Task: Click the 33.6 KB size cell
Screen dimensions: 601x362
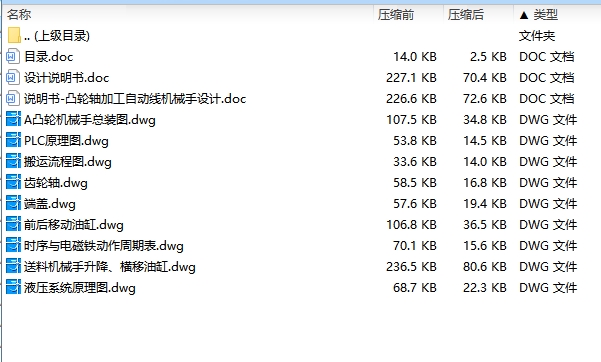Action: [x=415, y=161]
